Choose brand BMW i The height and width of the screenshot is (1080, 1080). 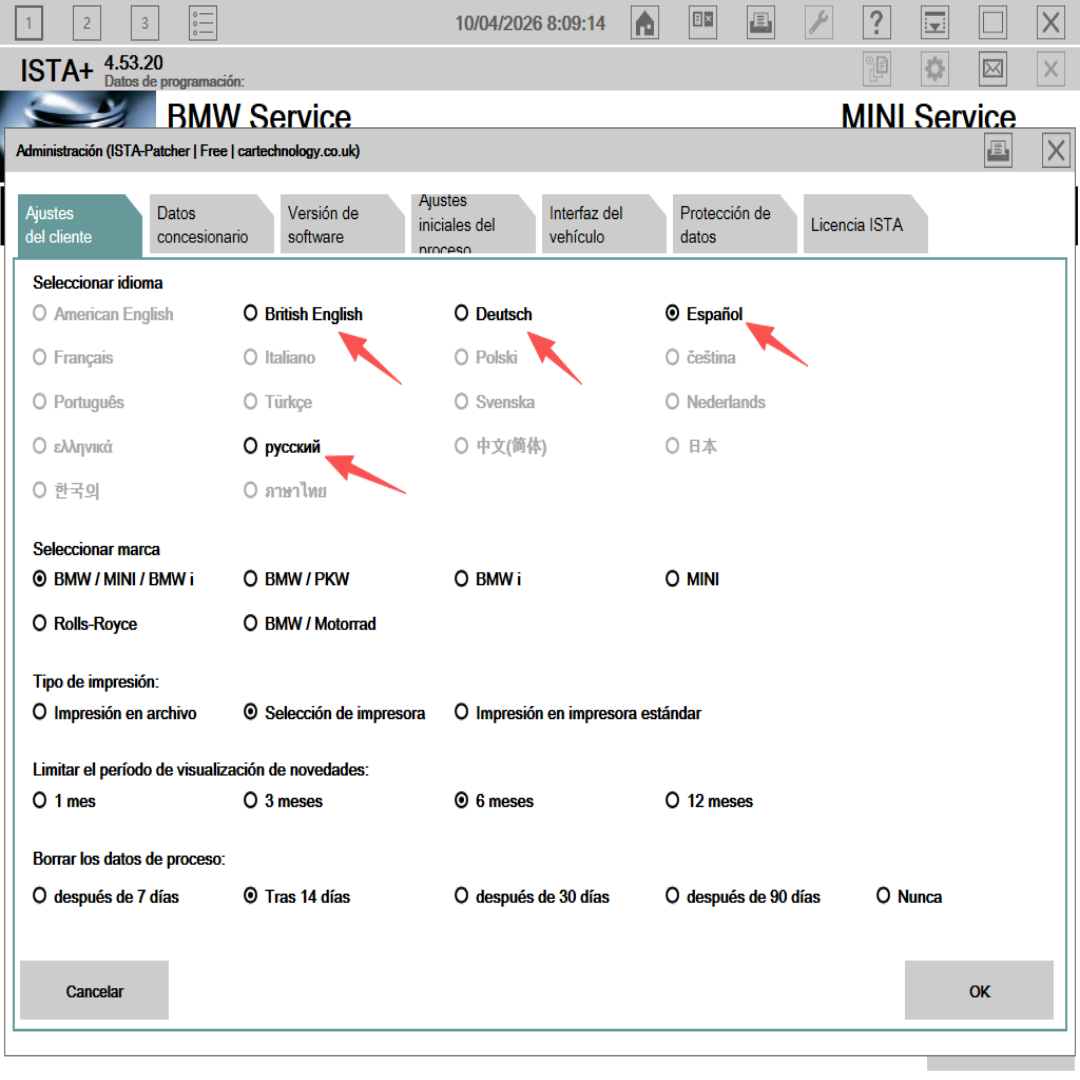[488, 579]
